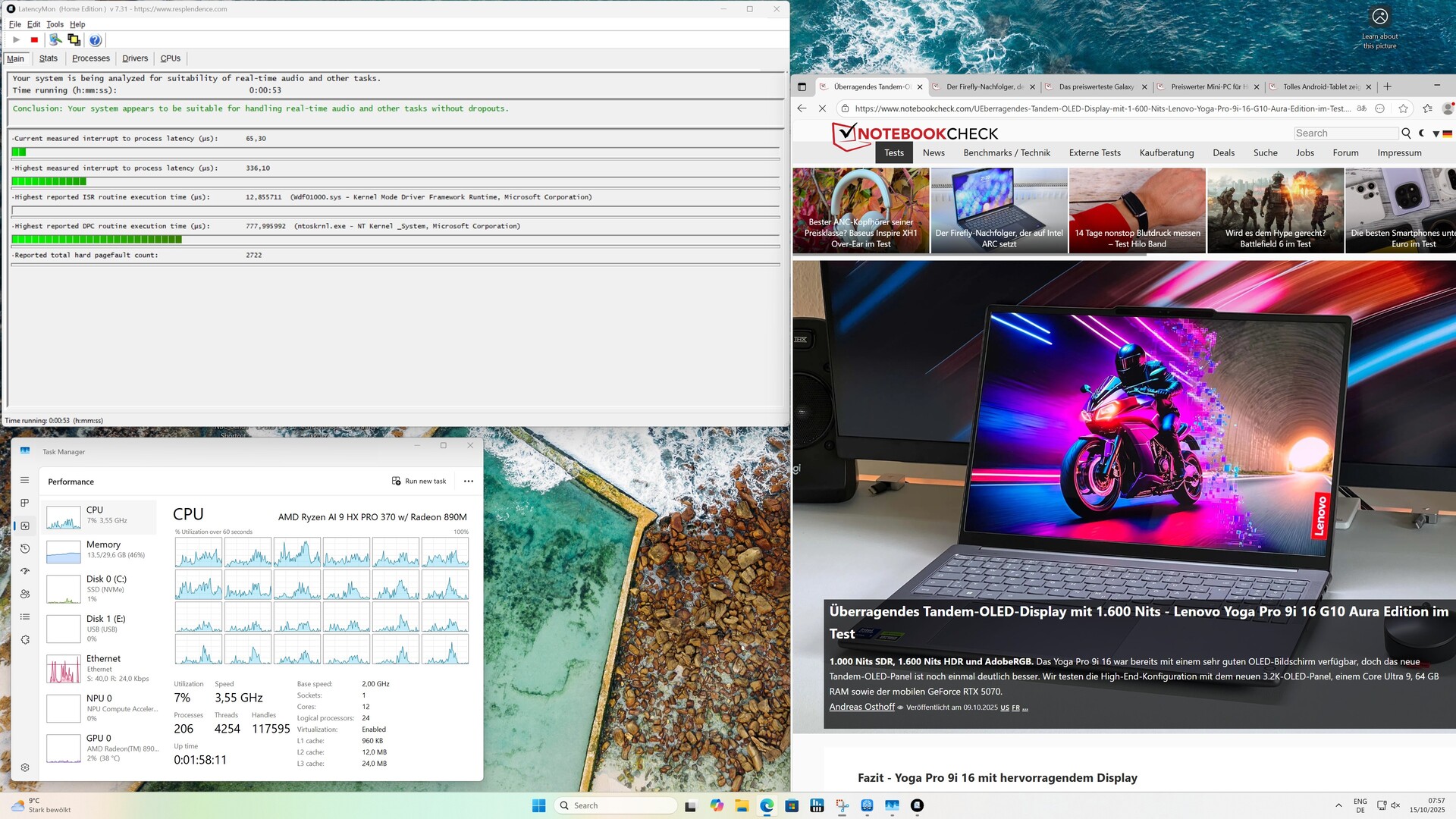Click the blue help question mark icon
This screenshot has height=819, width=1456.
95,40
